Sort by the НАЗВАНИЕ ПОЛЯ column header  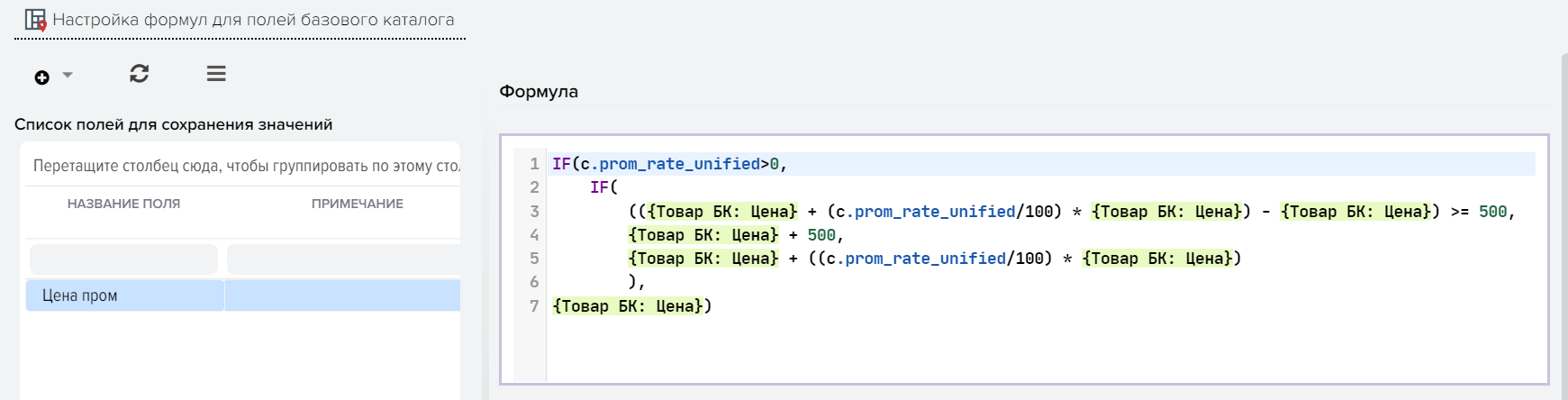[123, 204]
